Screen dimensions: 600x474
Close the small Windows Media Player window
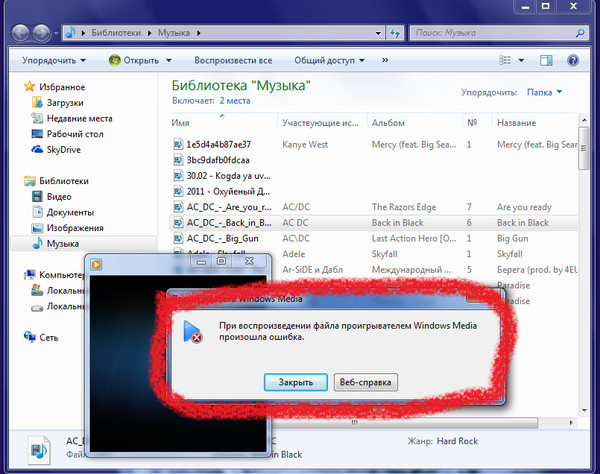249,261
